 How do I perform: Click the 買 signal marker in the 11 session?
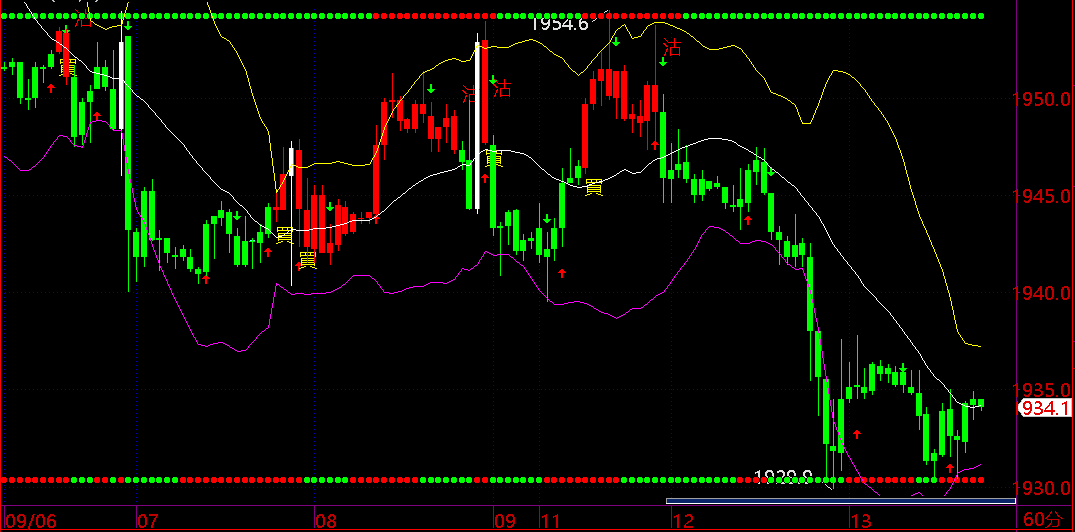594,187
